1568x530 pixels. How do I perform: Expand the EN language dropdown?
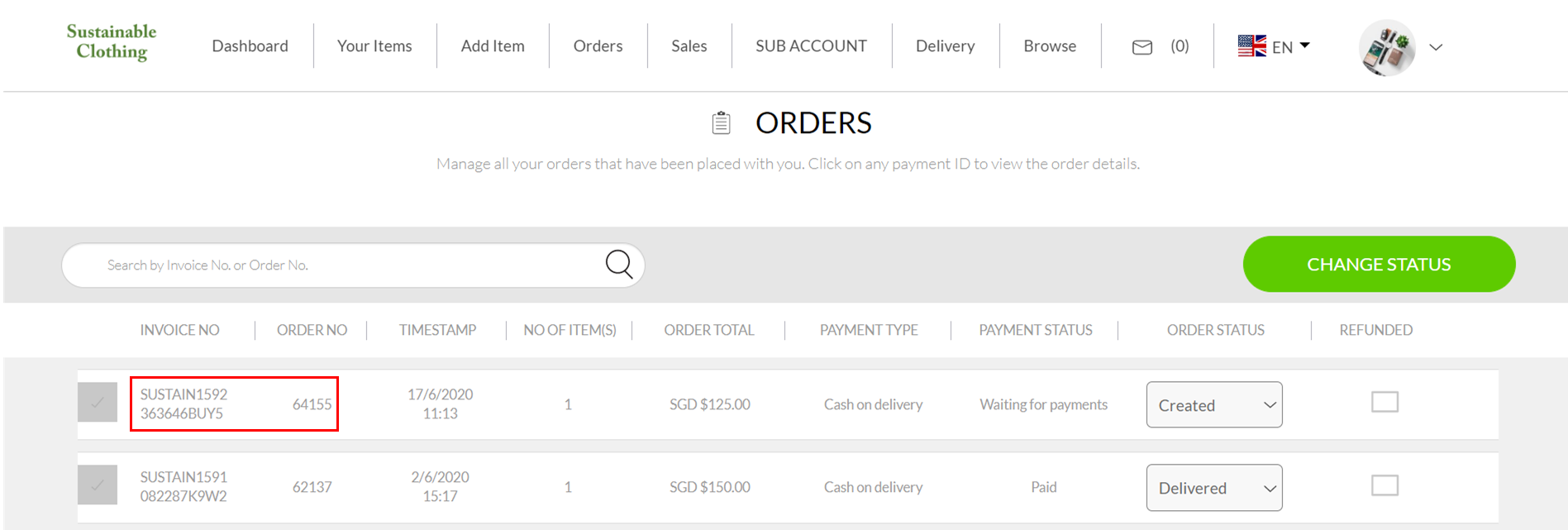pyautogui.click(x=1291, y=46)
